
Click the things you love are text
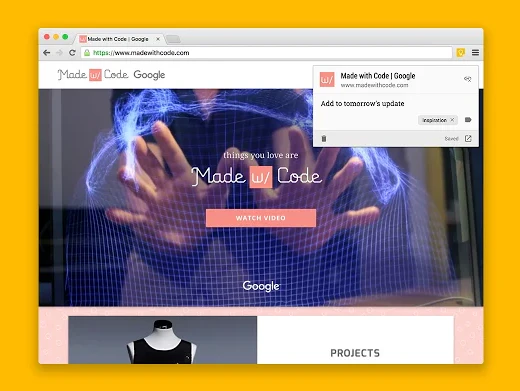pyautogui.click(x=261, y=155)
